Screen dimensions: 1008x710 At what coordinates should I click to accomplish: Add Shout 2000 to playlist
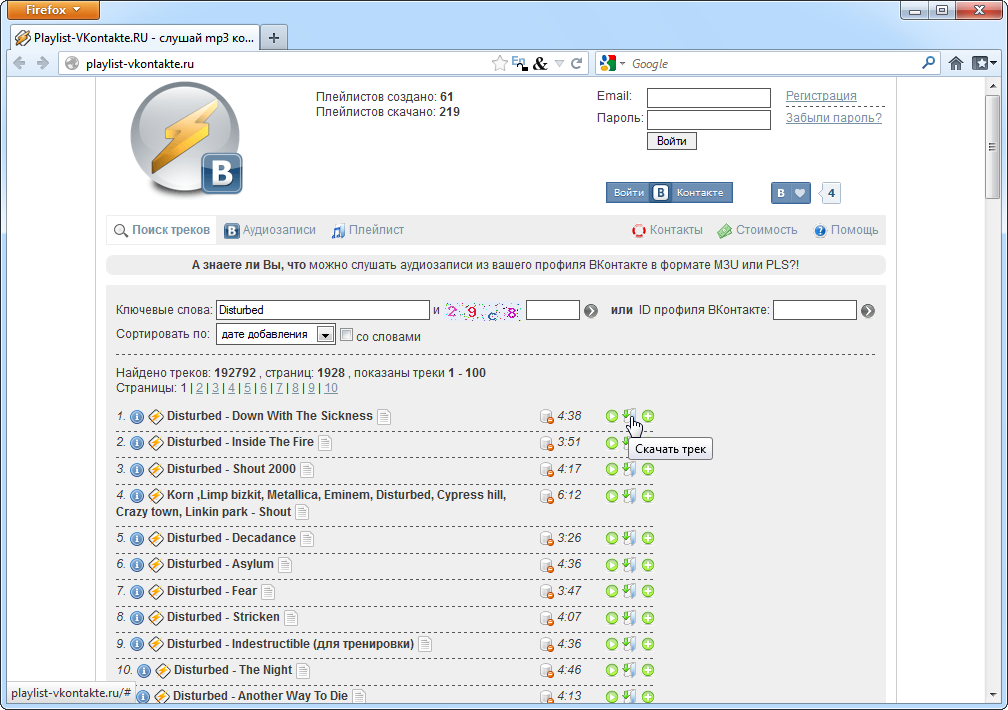pos(648,469)
